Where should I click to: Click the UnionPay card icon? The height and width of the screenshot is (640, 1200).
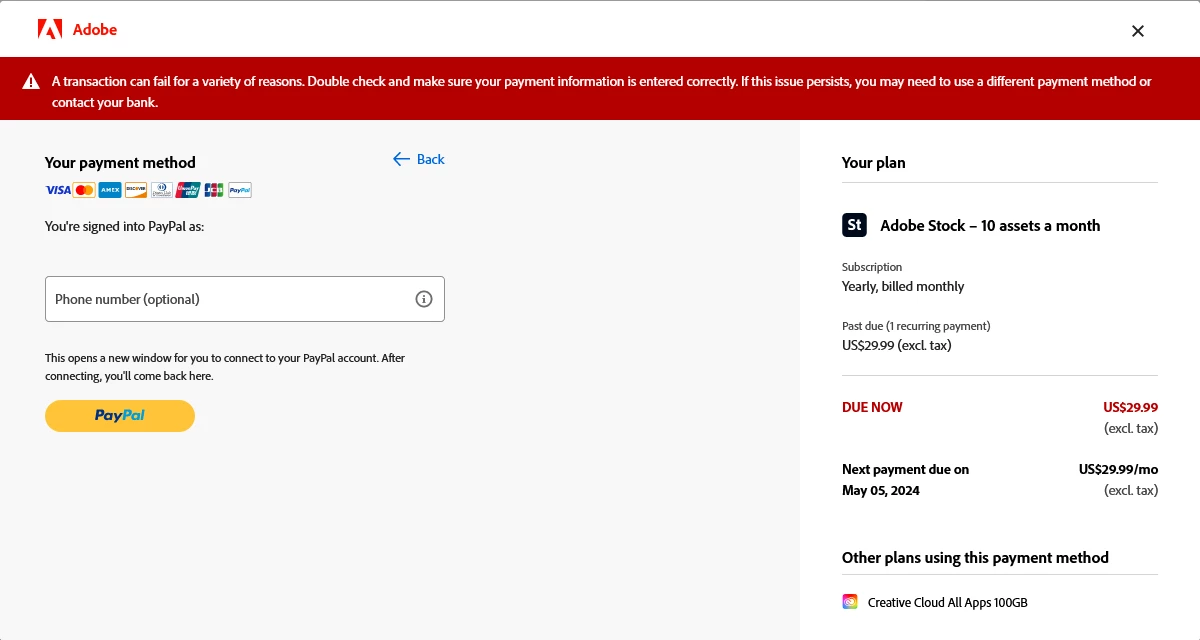coord(188,190)
